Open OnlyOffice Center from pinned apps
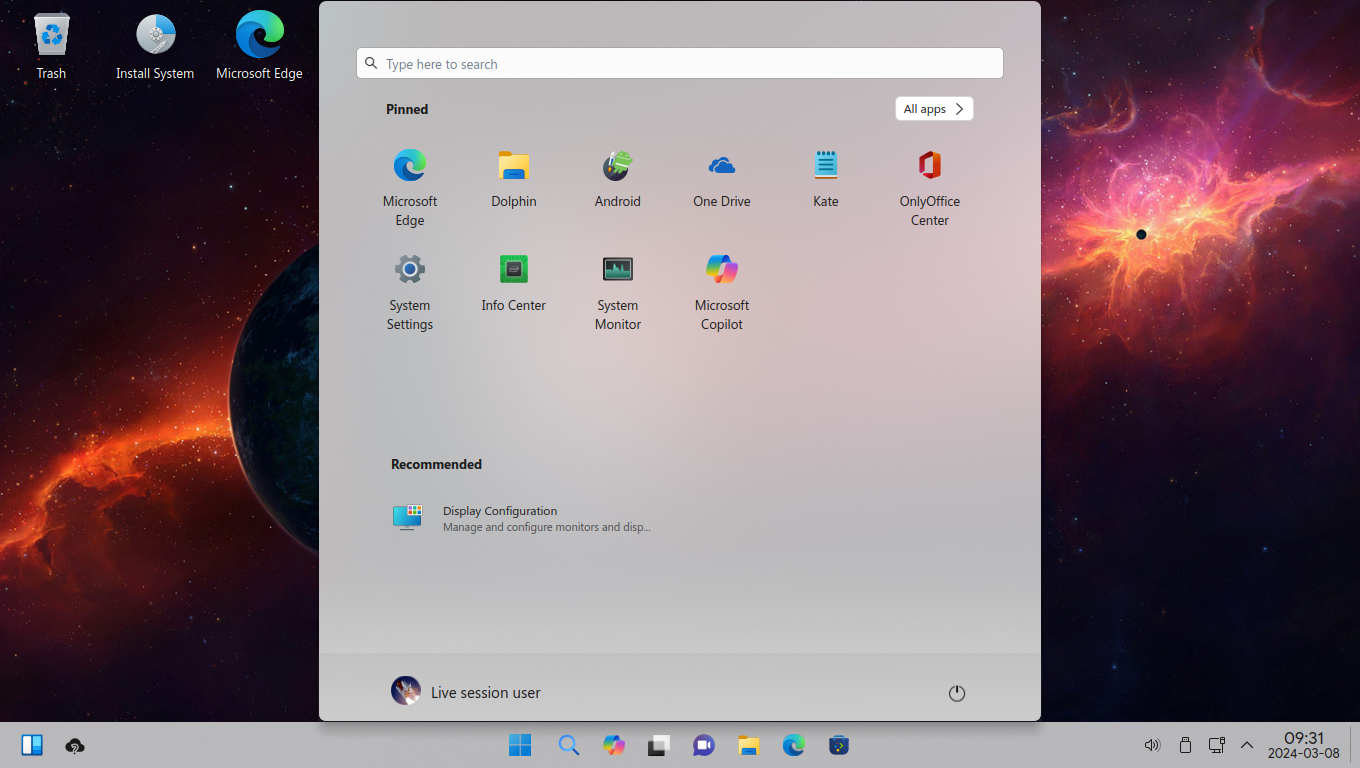This screenshot has height=768, width=1360. [x=930, y=187]
